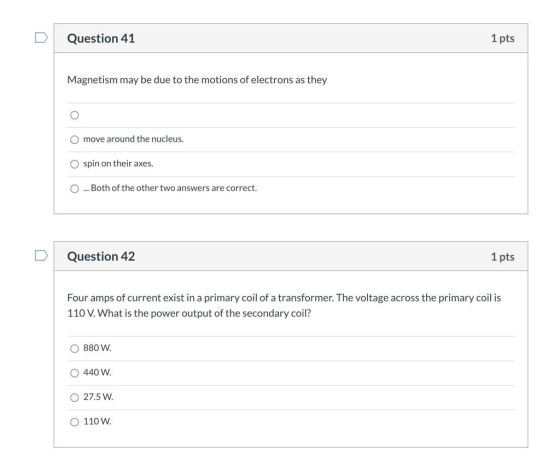Viewport: 560px width, 460px height.
Task: Select the 880 W radio button
Action: coord(74,348)
